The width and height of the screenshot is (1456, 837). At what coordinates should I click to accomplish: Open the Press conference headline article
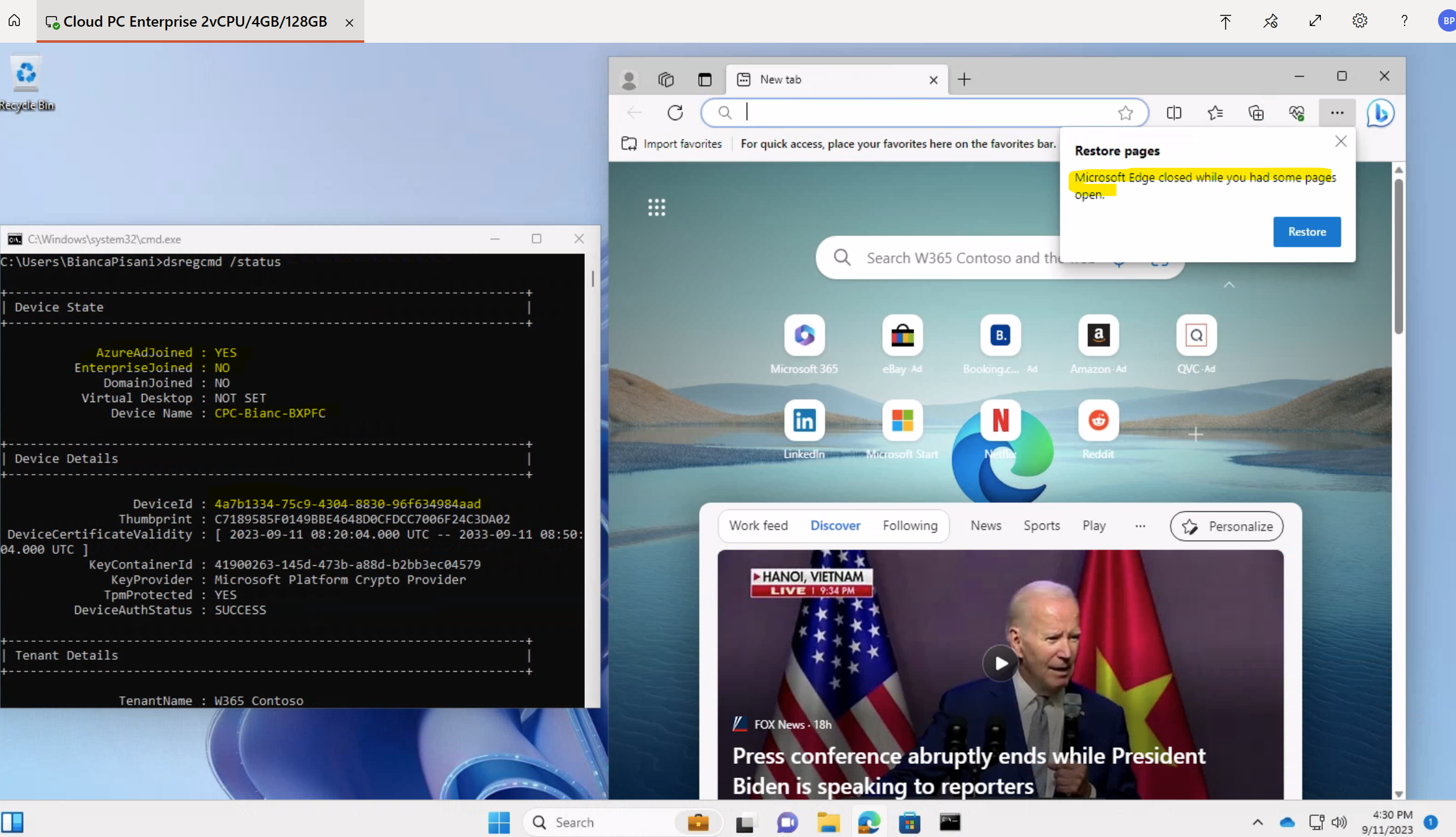968,771
